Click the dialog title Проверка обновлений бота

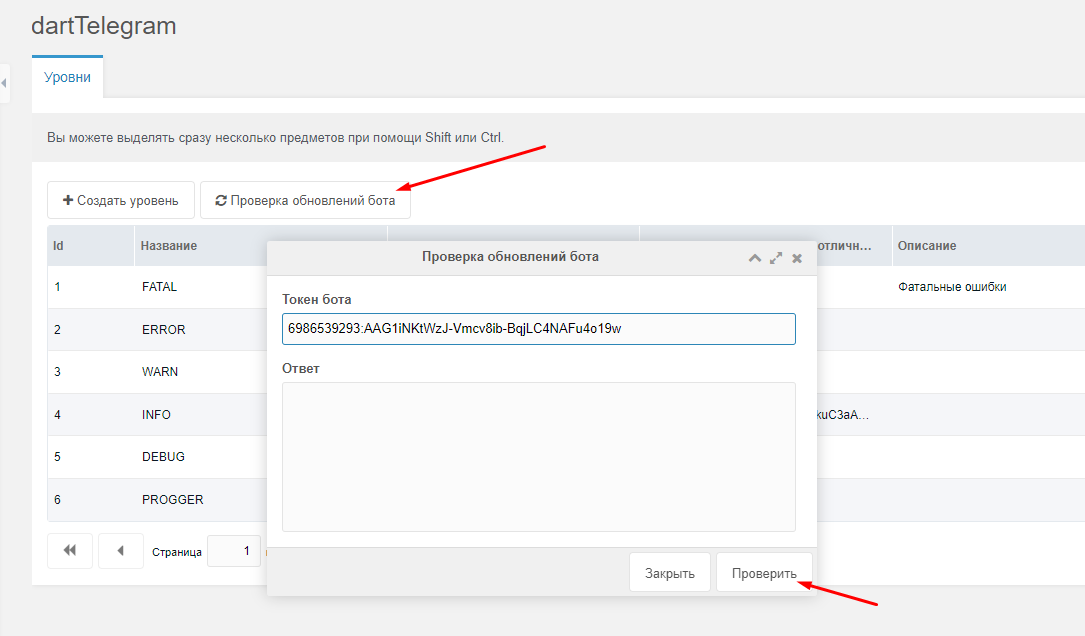click(x=511, y=257)
